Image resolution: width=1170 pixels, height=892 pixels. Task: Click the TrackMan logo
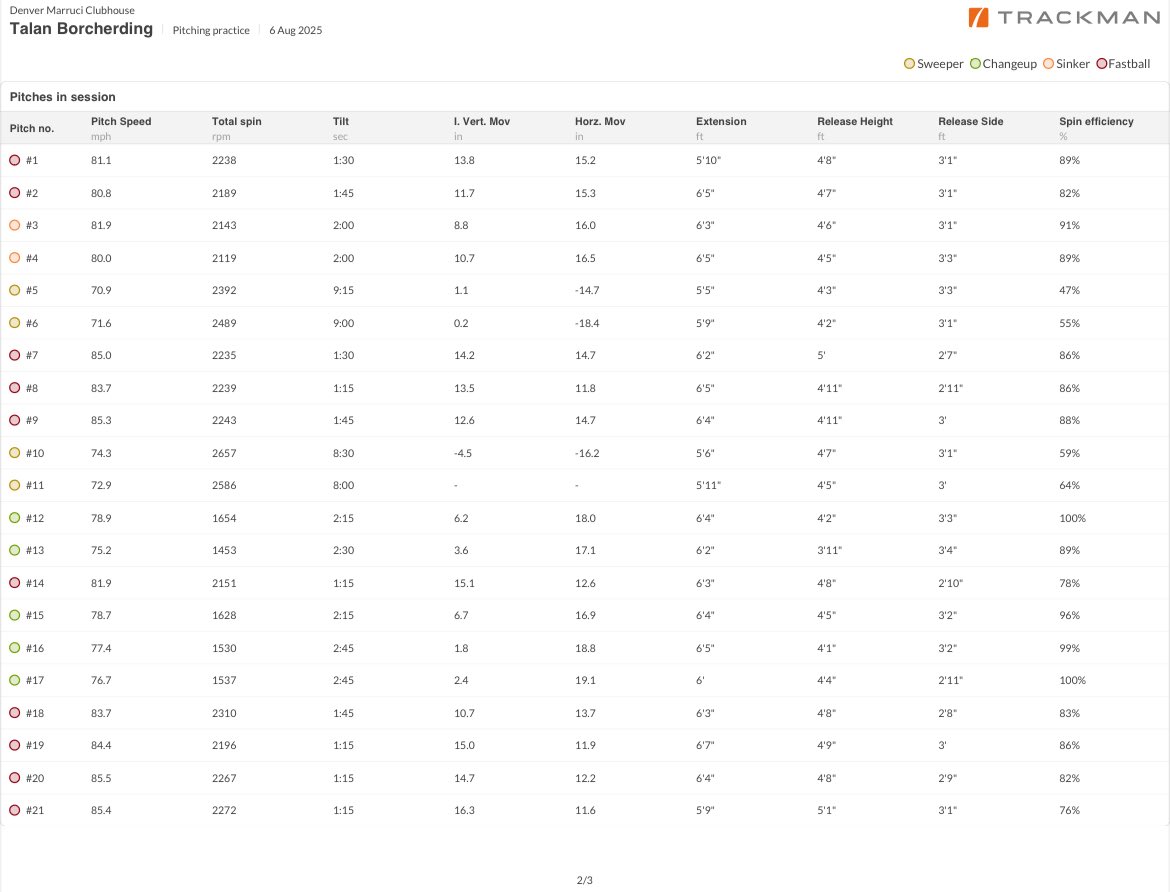[1064, 17]
